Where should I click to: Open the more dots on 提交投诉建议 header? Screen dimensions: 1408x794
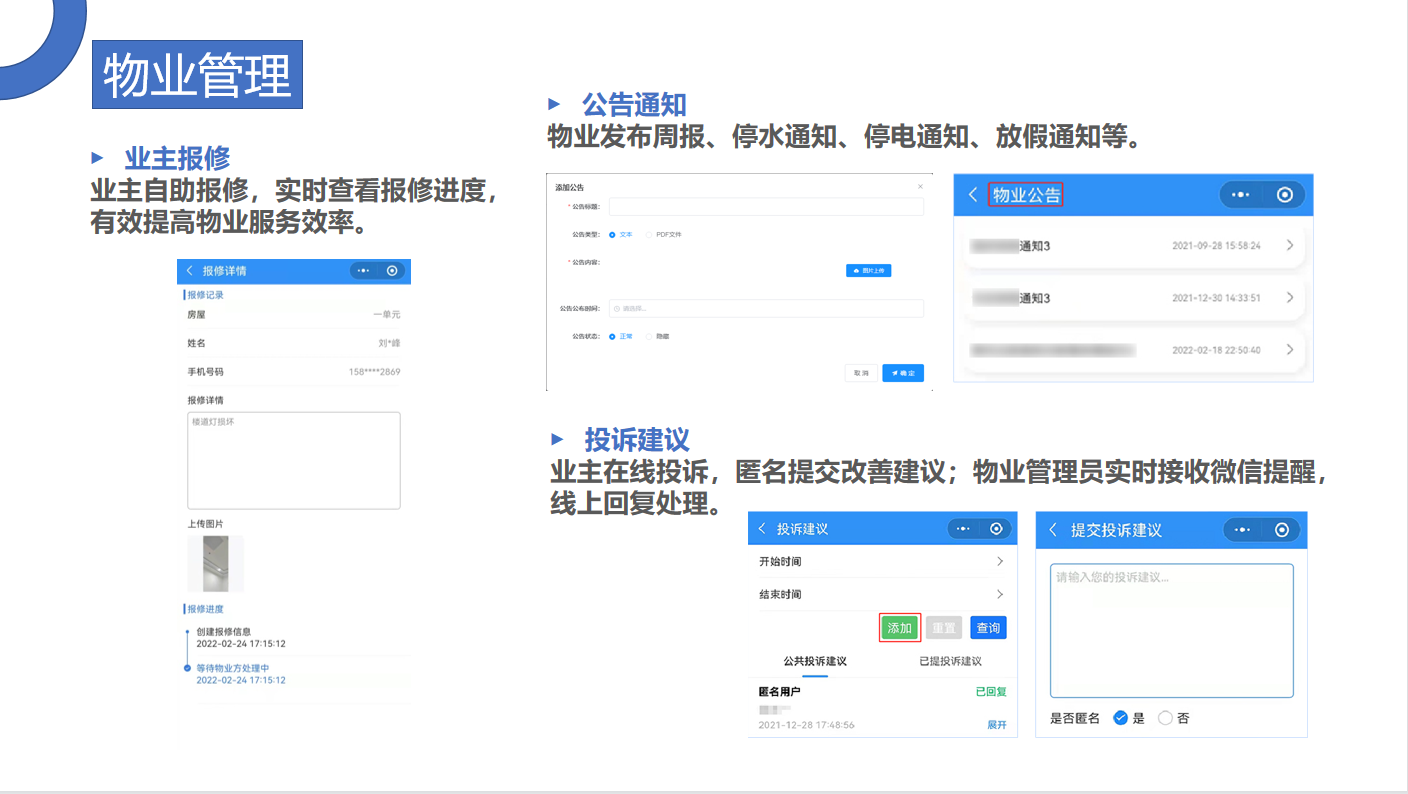click(1242, 530)
